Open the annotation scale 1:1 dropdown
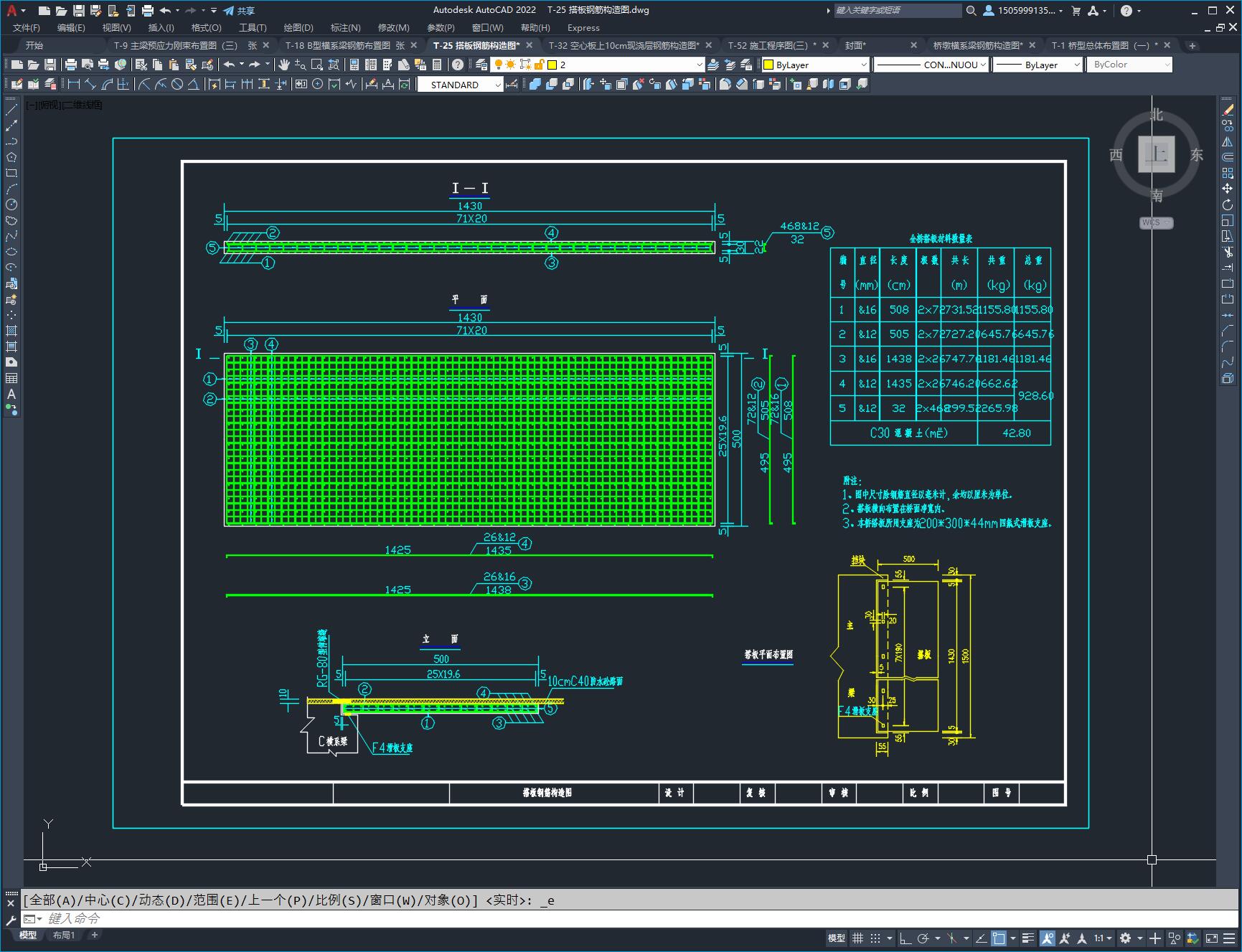Screen dimensions: 1242x952 coord(1104,938)
